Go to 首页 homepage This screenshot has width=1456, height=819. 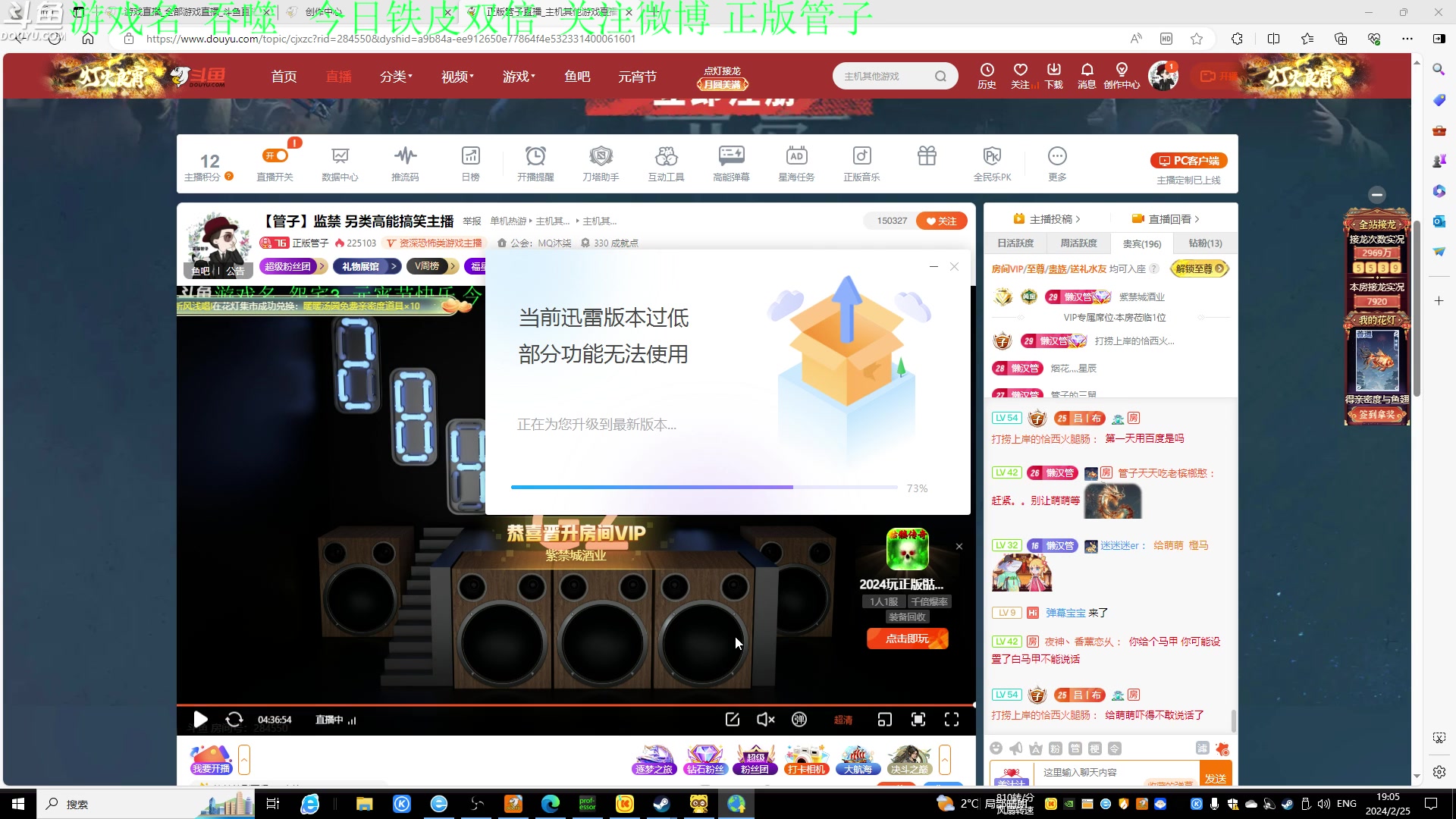(284, 77)
